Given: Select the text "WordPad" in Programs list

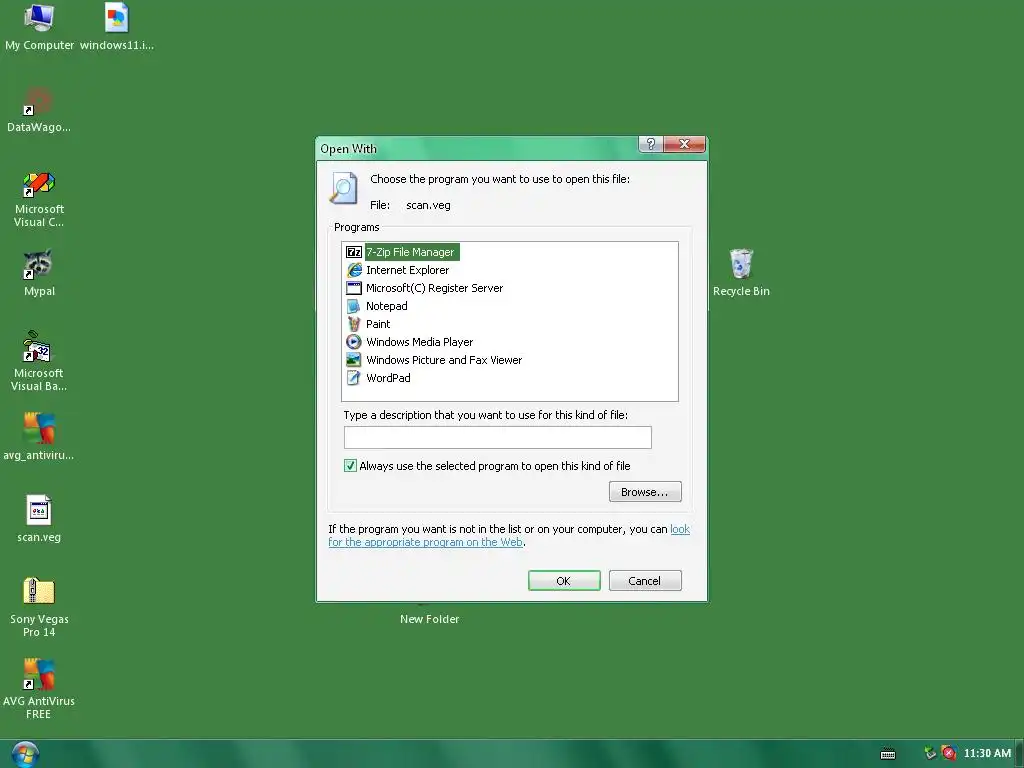Looking at the screenshot, I should click(389, 377).
